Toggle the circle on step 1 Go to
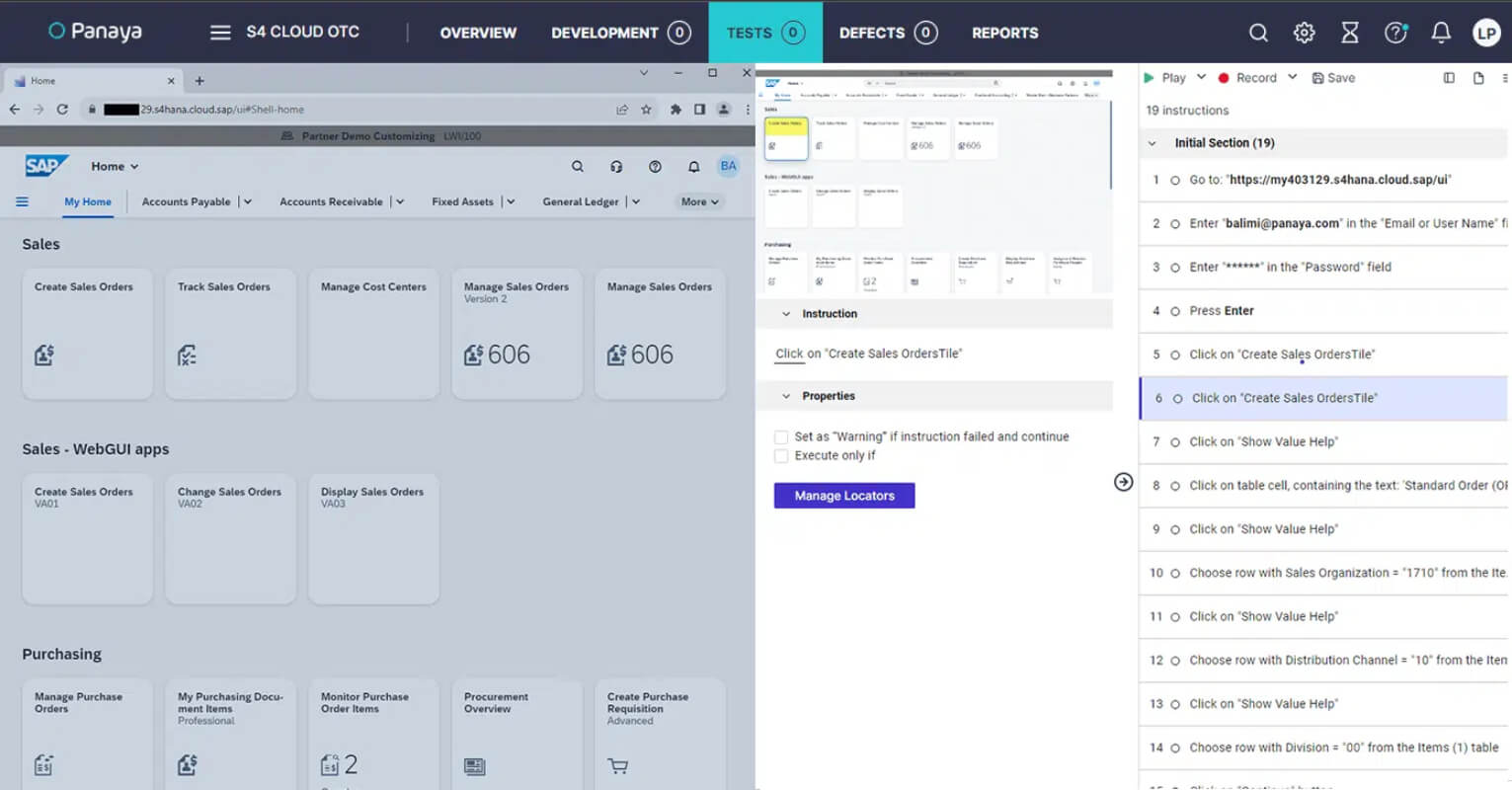The height and width of the screenshot is (790, 1512). coord(1175,181)
